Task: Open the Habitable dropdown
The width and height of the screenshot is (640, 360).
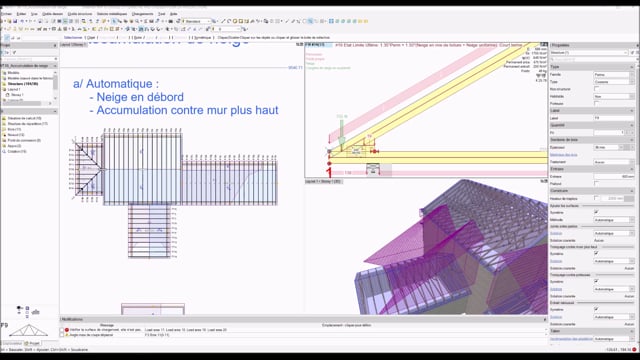Action: click(614, 97)
